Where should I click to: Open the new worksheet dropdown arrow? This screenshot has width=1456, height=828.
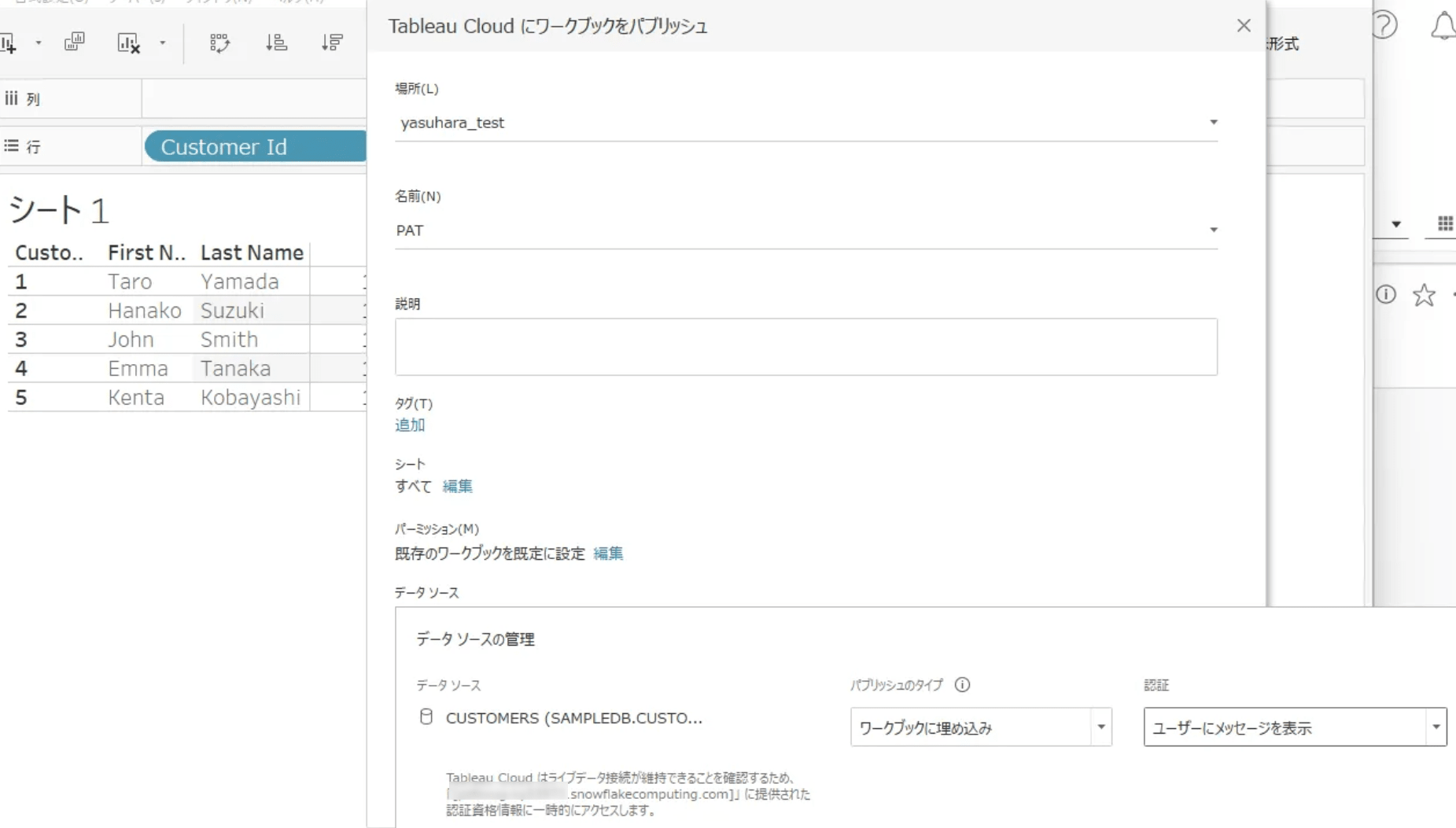[x=38, y=43]
